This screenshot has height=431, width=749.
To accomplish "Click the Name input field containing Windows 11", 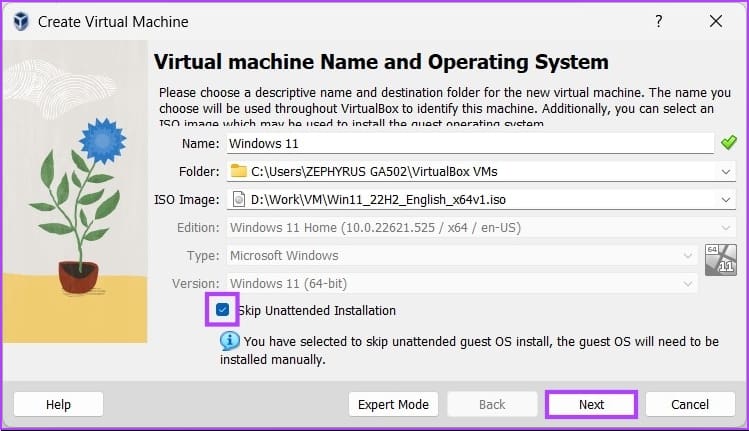I will click(470, 143).
